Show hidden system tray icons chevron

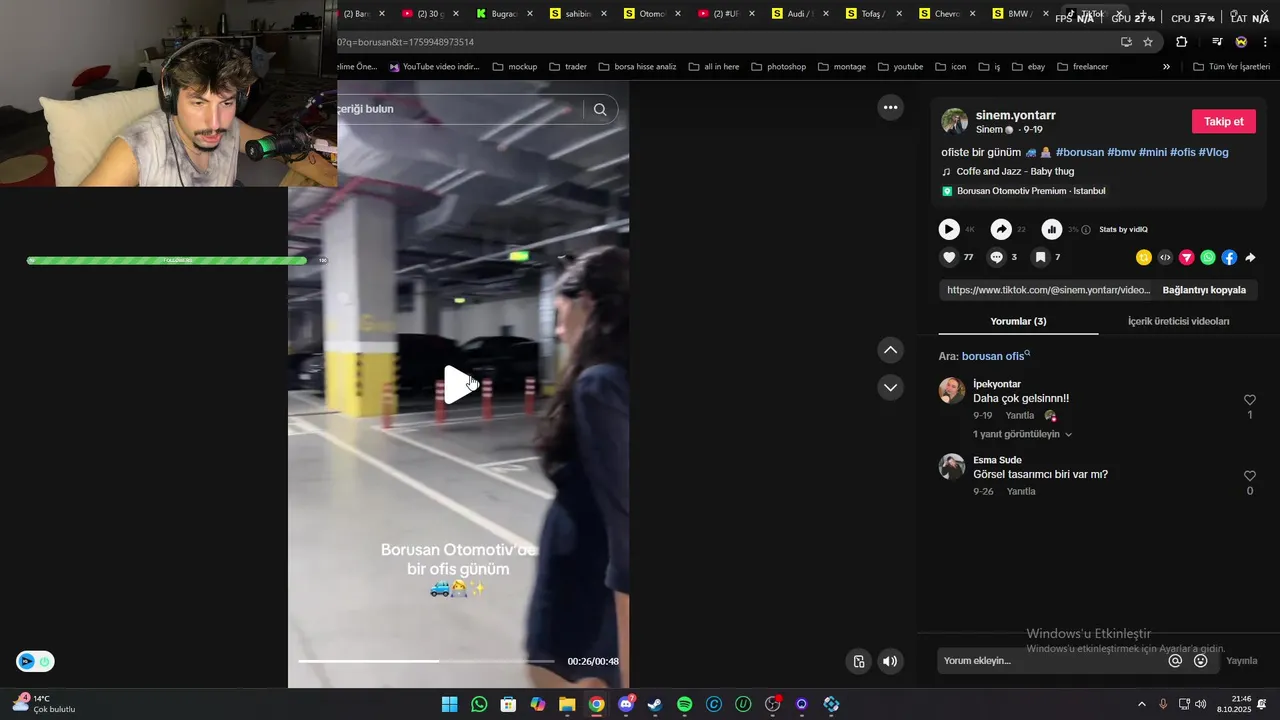point(1142,704)
